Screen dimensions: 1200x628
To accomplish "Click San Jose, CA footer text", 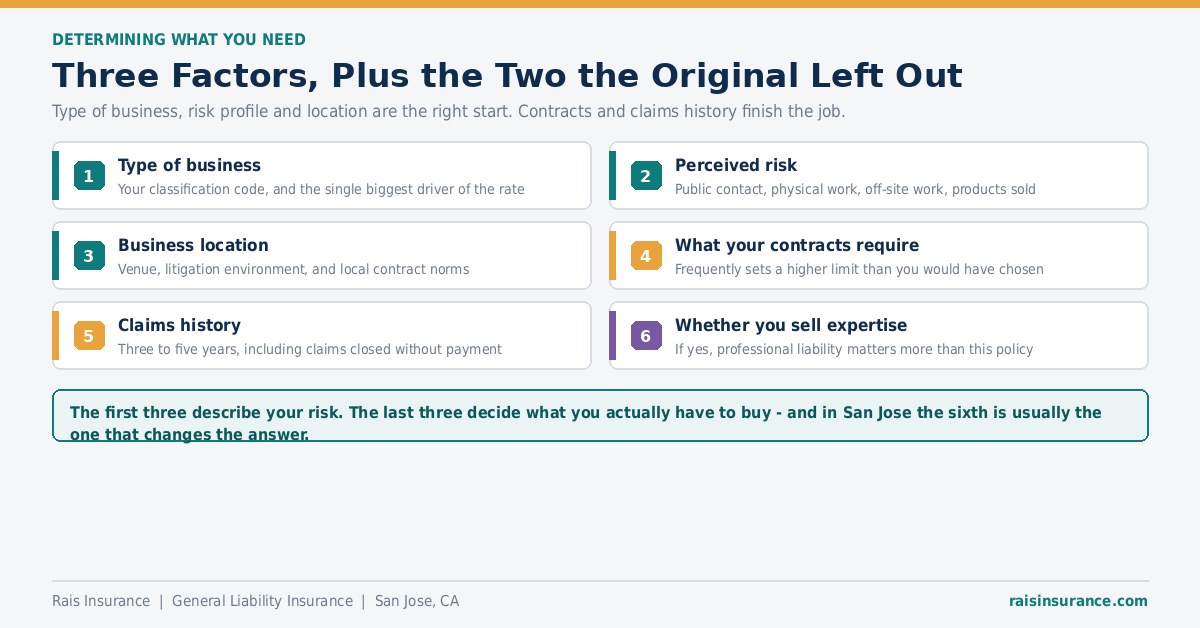I will click(417, 601).
